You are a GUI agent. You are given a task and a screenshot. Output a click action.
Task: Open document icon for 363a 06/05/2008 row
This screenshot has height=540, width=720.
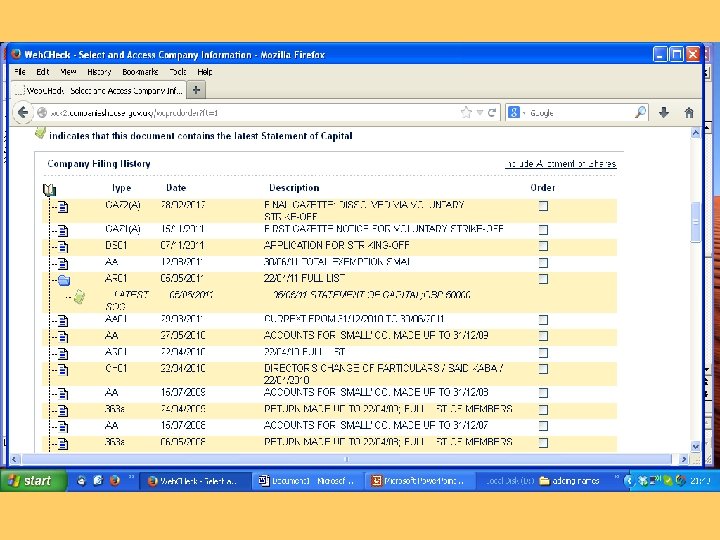tap(63, 444)
